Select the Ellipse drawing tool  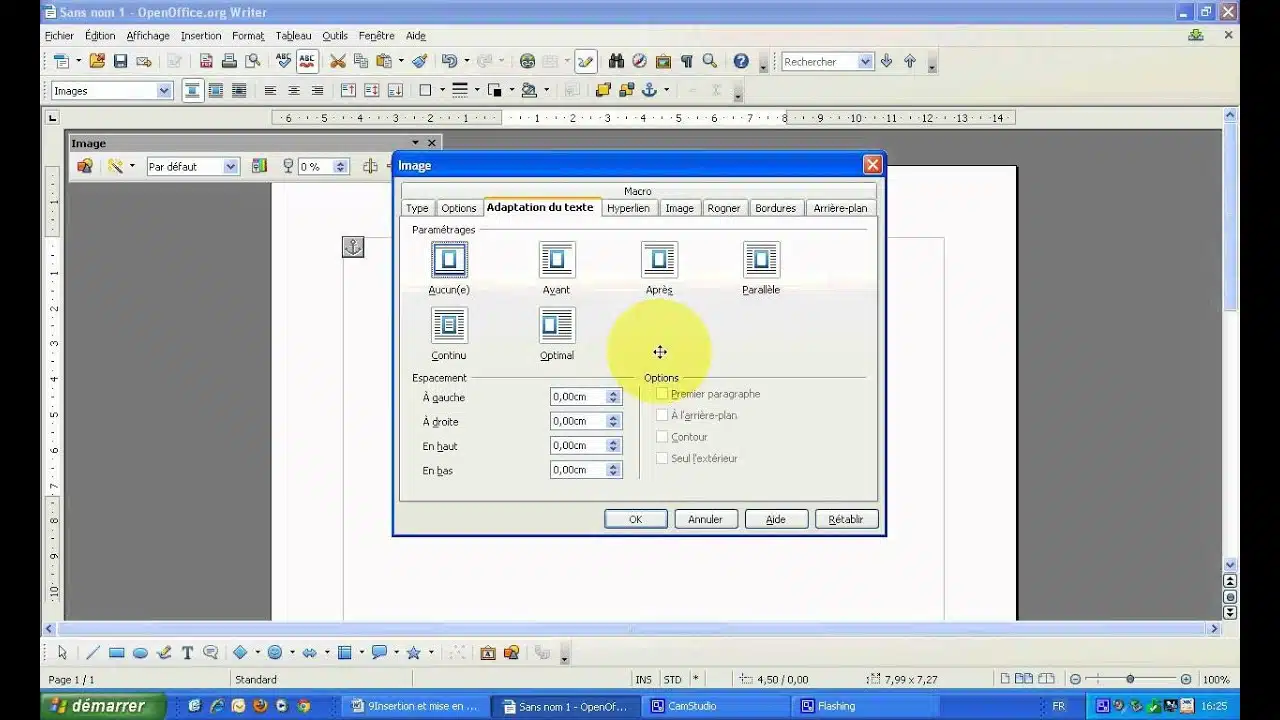click(140, 653)
